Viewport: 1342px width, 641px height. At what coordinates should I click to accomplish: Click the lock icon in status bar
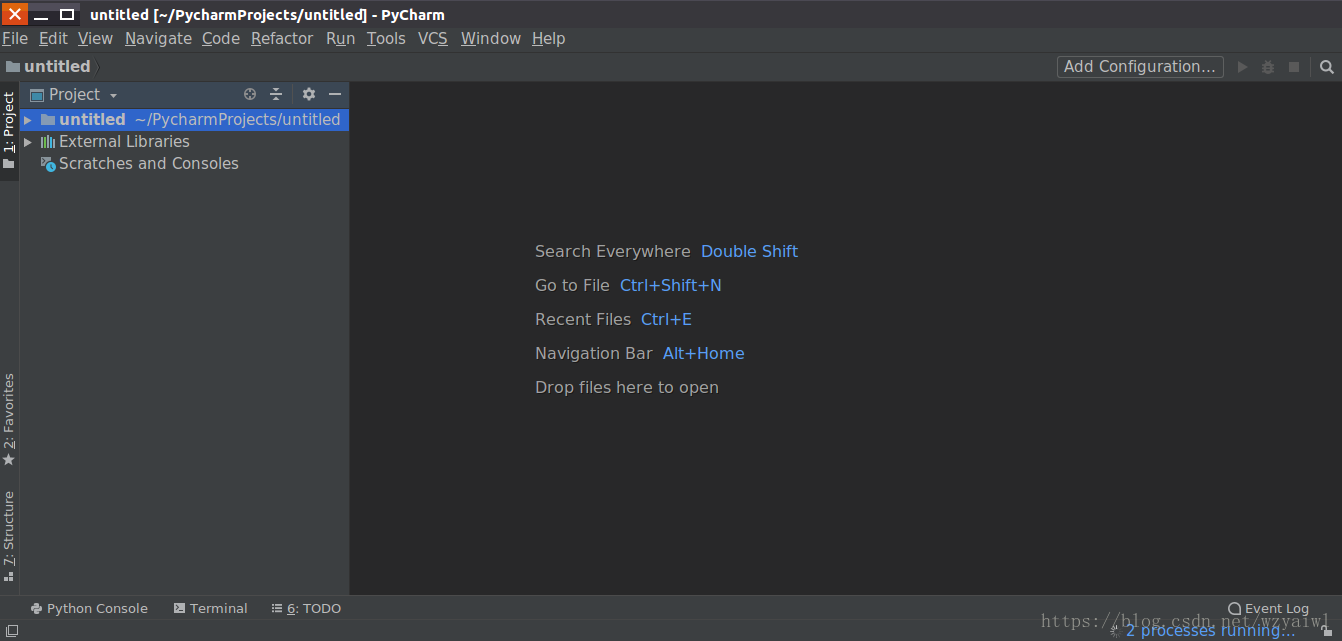click(x=1327, y=630)
